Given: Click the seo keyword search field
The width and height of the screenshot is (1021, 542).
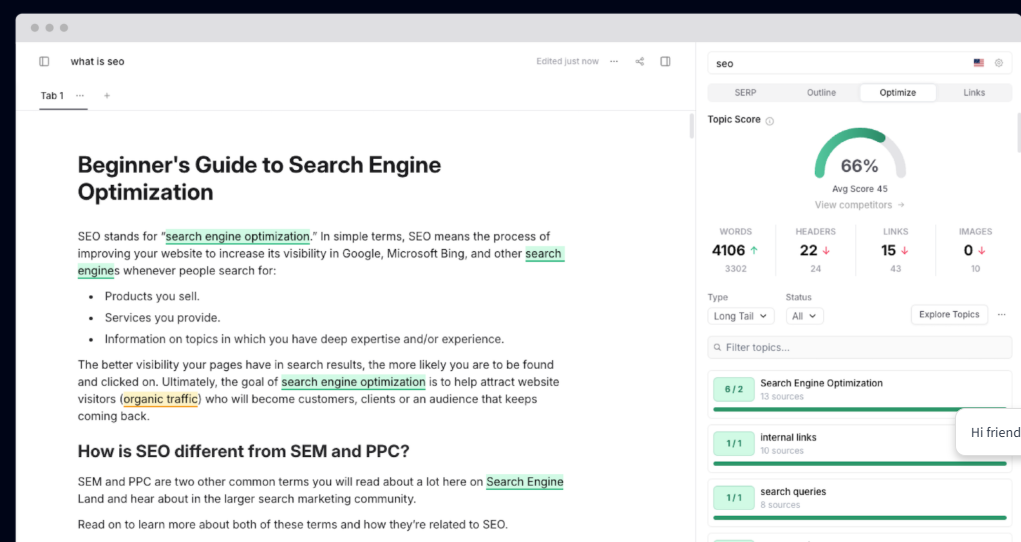Looking at the screenshot, I should [x=860, y=63].
